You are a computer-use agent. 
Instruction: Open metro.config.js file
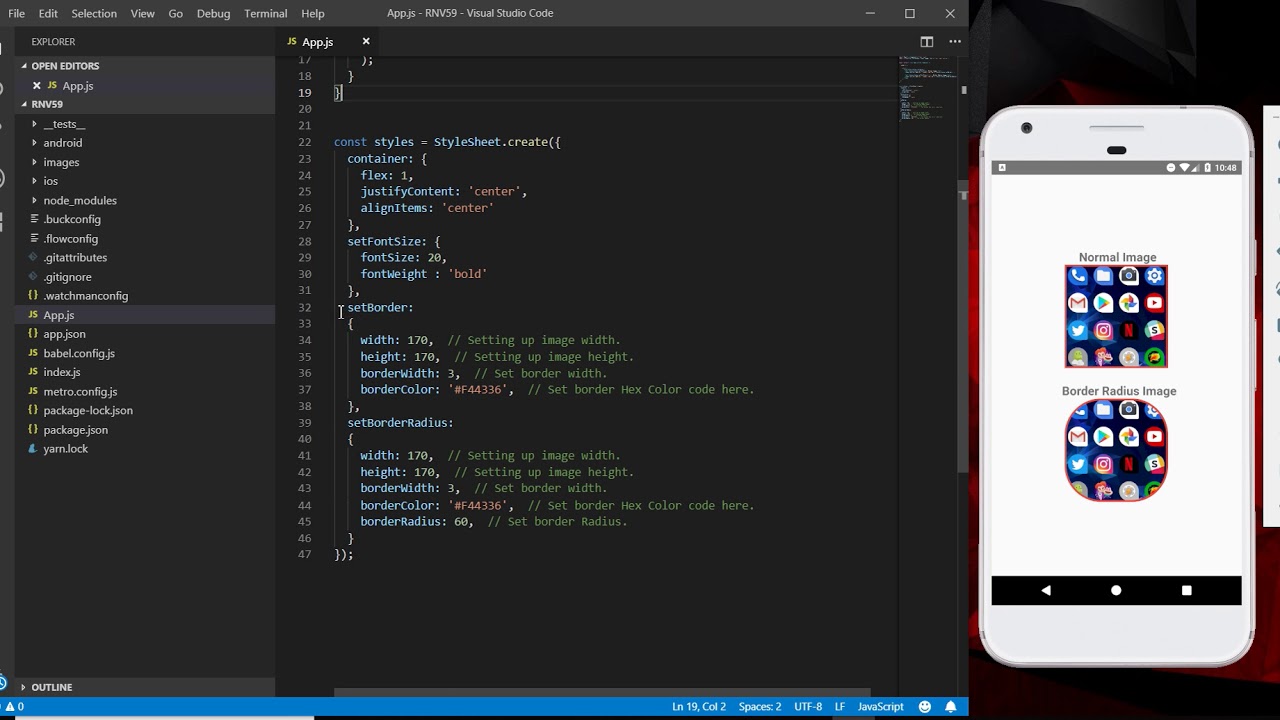pos(80,392)
